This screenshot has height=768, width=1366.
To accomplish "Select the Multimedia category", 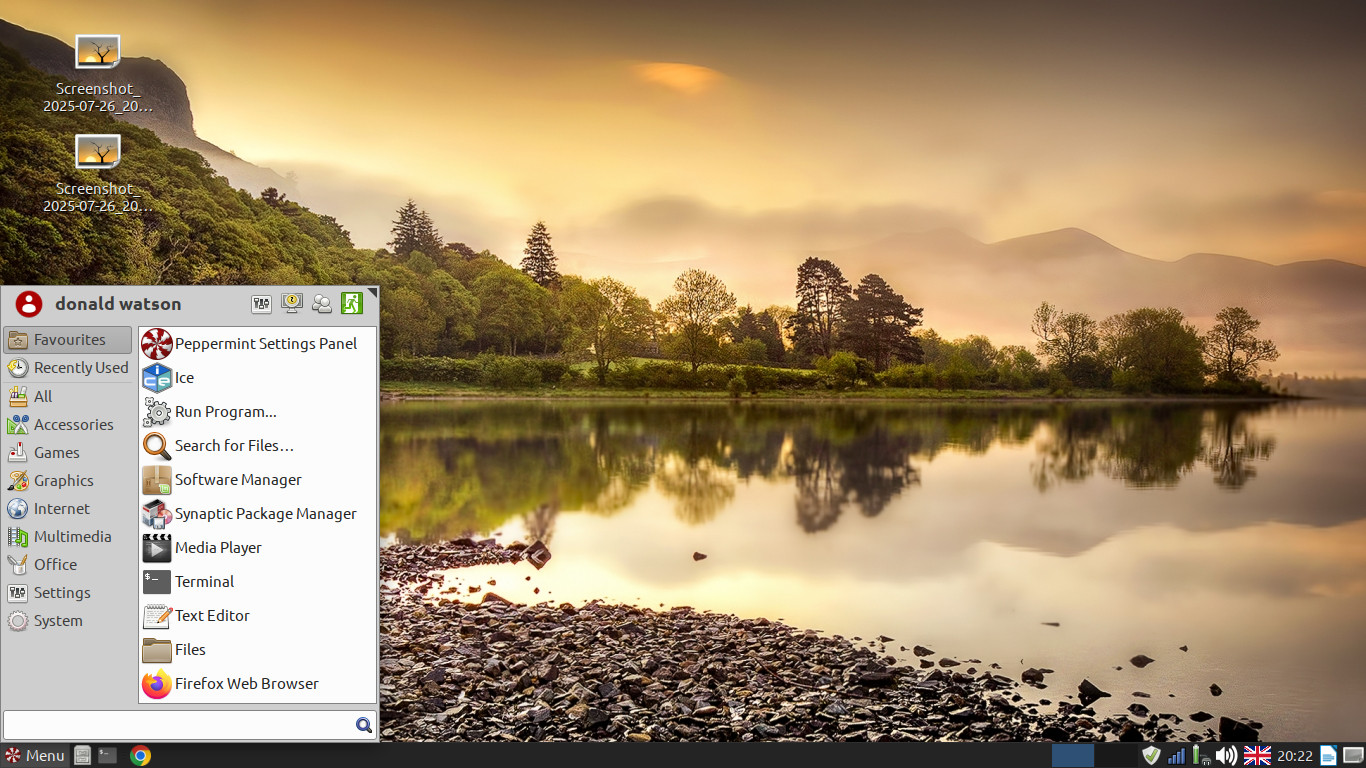I will (x=68, y=536).
